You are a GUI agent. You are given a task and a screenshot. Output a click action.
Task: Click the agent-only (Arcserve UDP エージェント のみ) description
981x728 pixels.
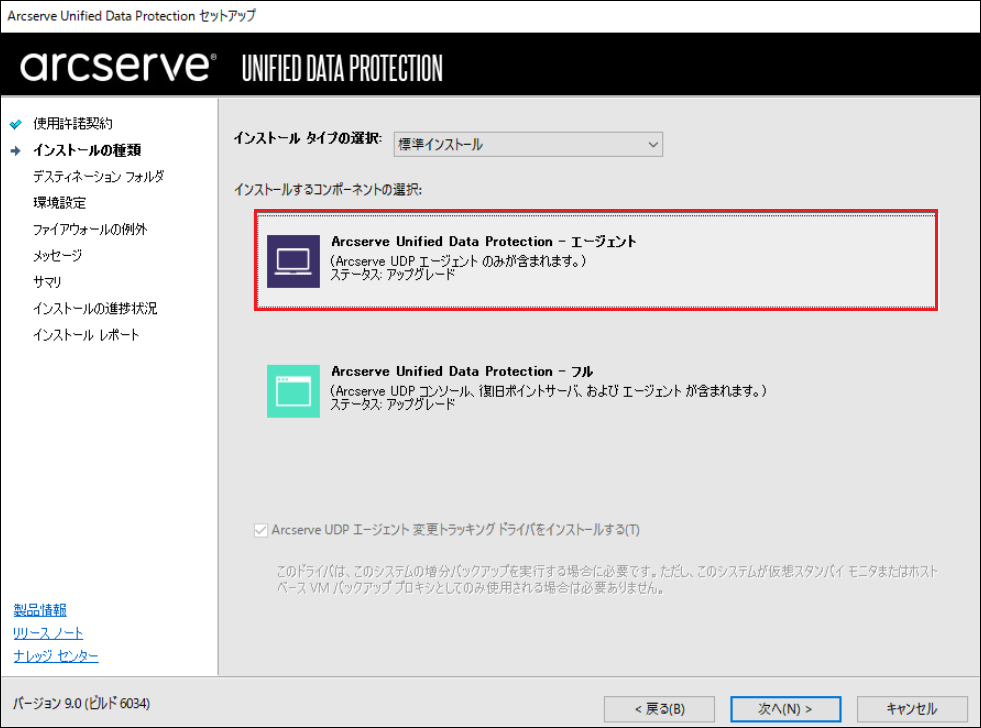coord(458,261)
